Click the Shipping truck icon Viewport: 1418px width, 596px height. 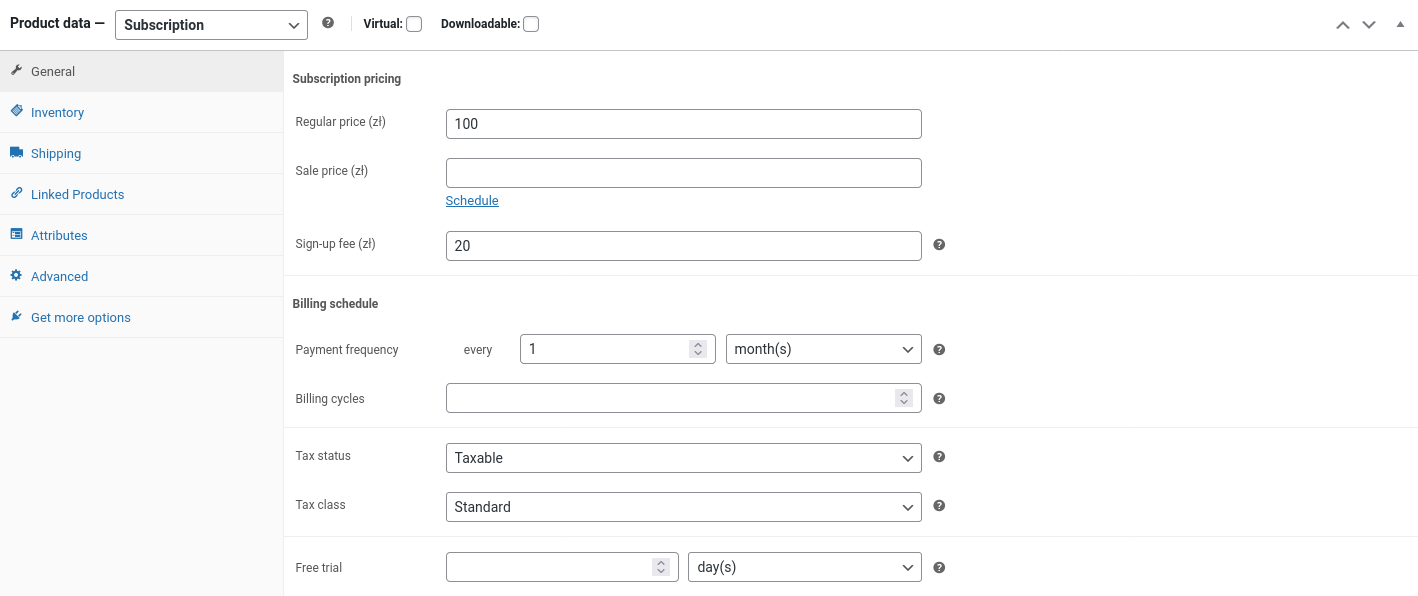[15, 152]
